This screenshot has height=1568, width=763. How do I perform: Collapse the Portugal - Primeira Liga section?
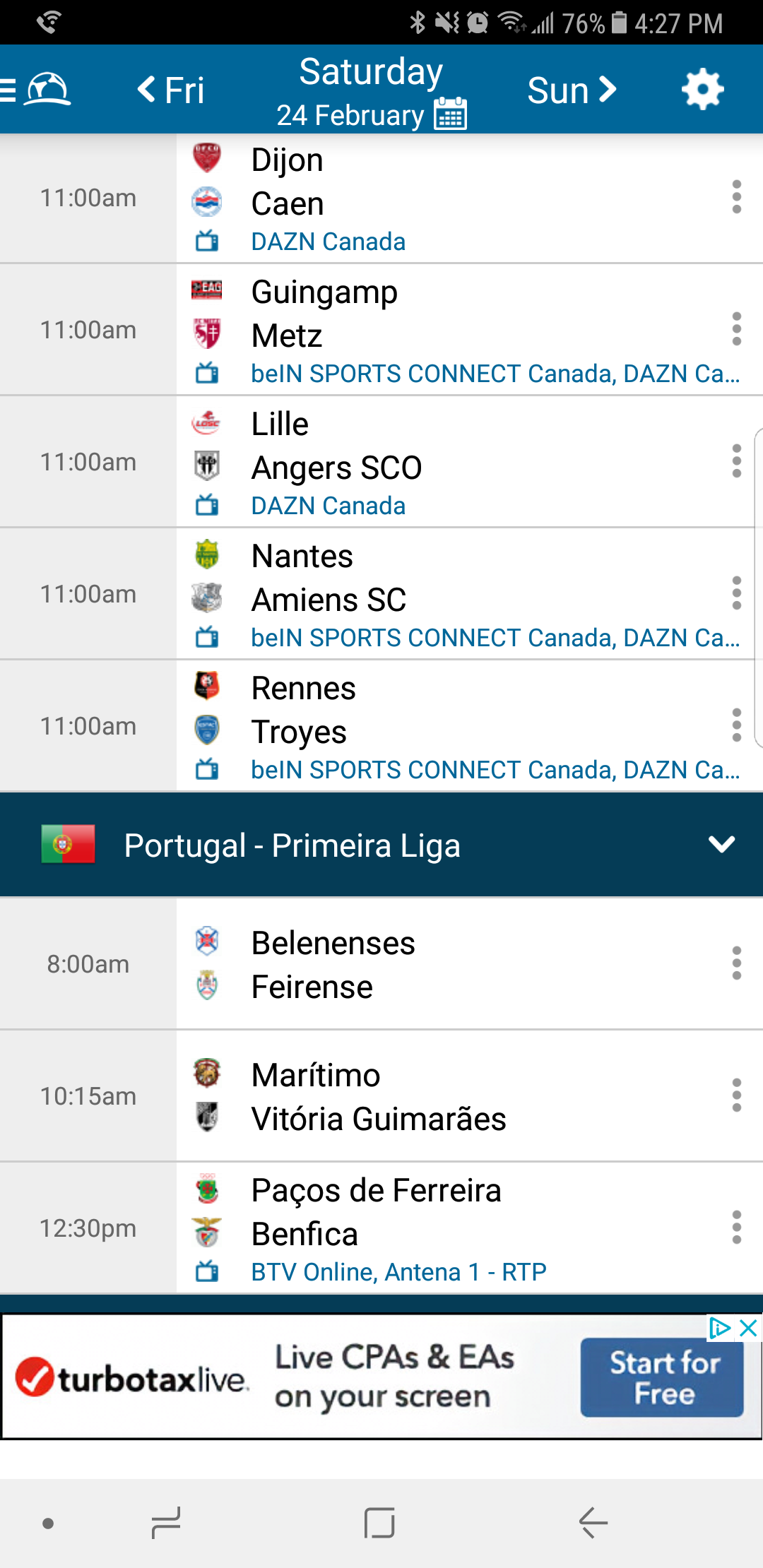[x=721, y=845]
